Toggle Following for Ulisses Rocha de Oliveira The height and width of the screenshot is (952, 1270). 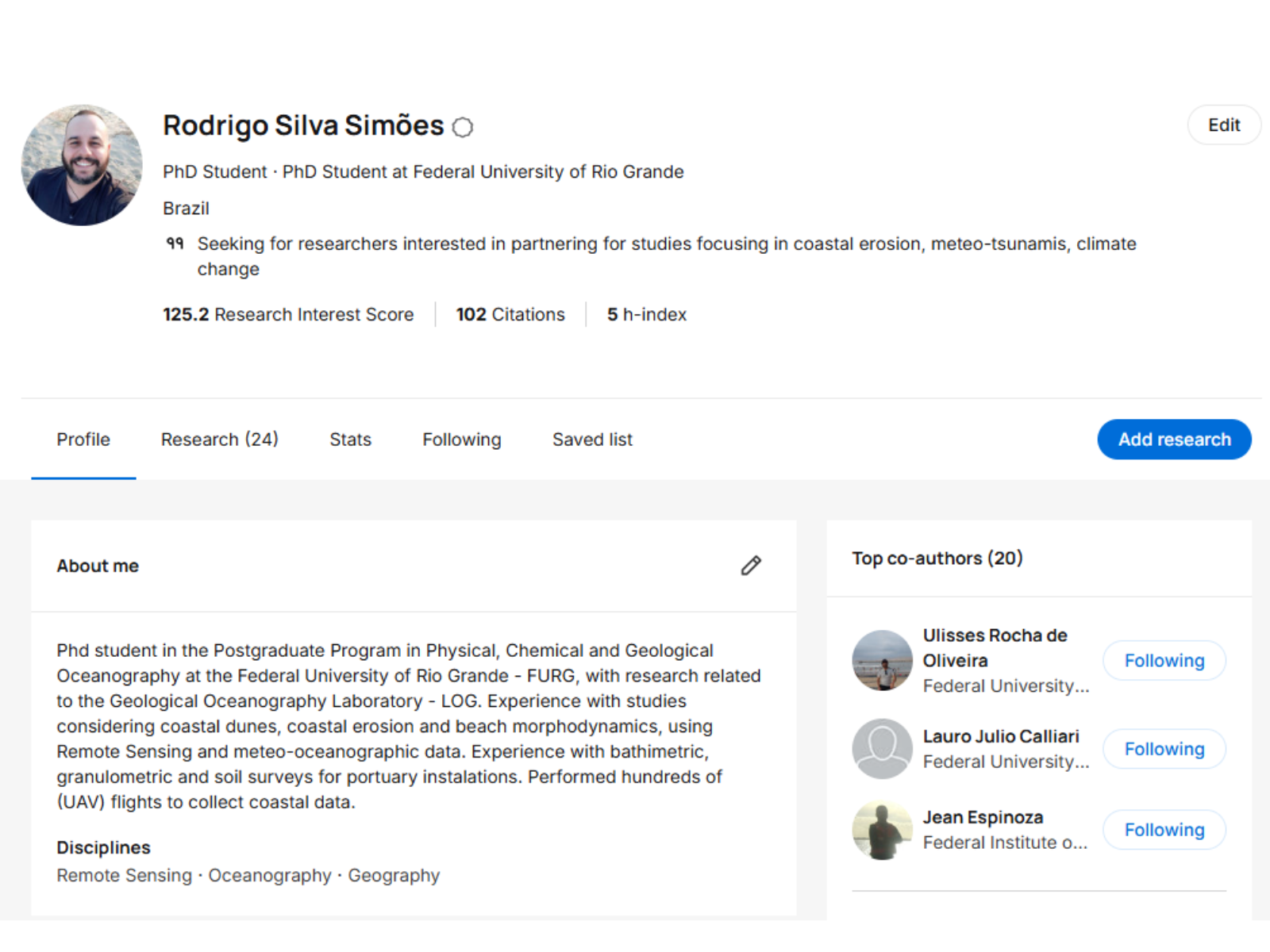point(1164,660)
